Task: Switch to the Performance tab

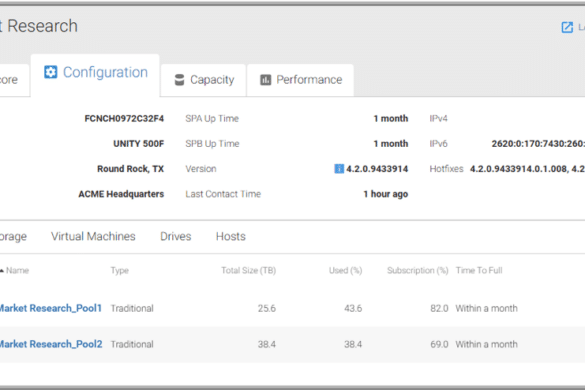Action: pyautogui.click(x=300, y=80)
